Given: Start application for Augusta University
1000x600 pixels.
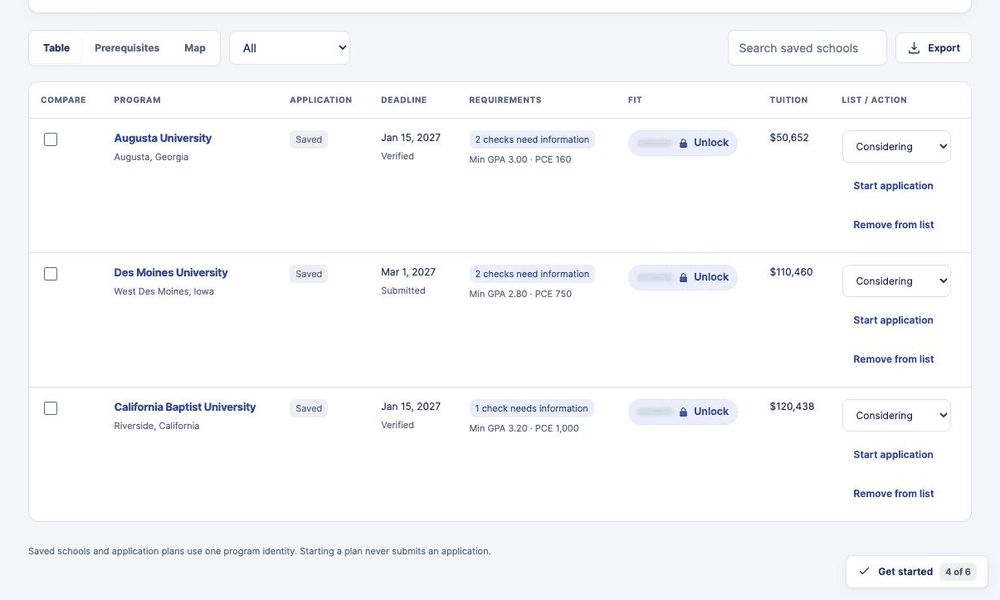Looking at the screenshot, I should tap(893, 186).
